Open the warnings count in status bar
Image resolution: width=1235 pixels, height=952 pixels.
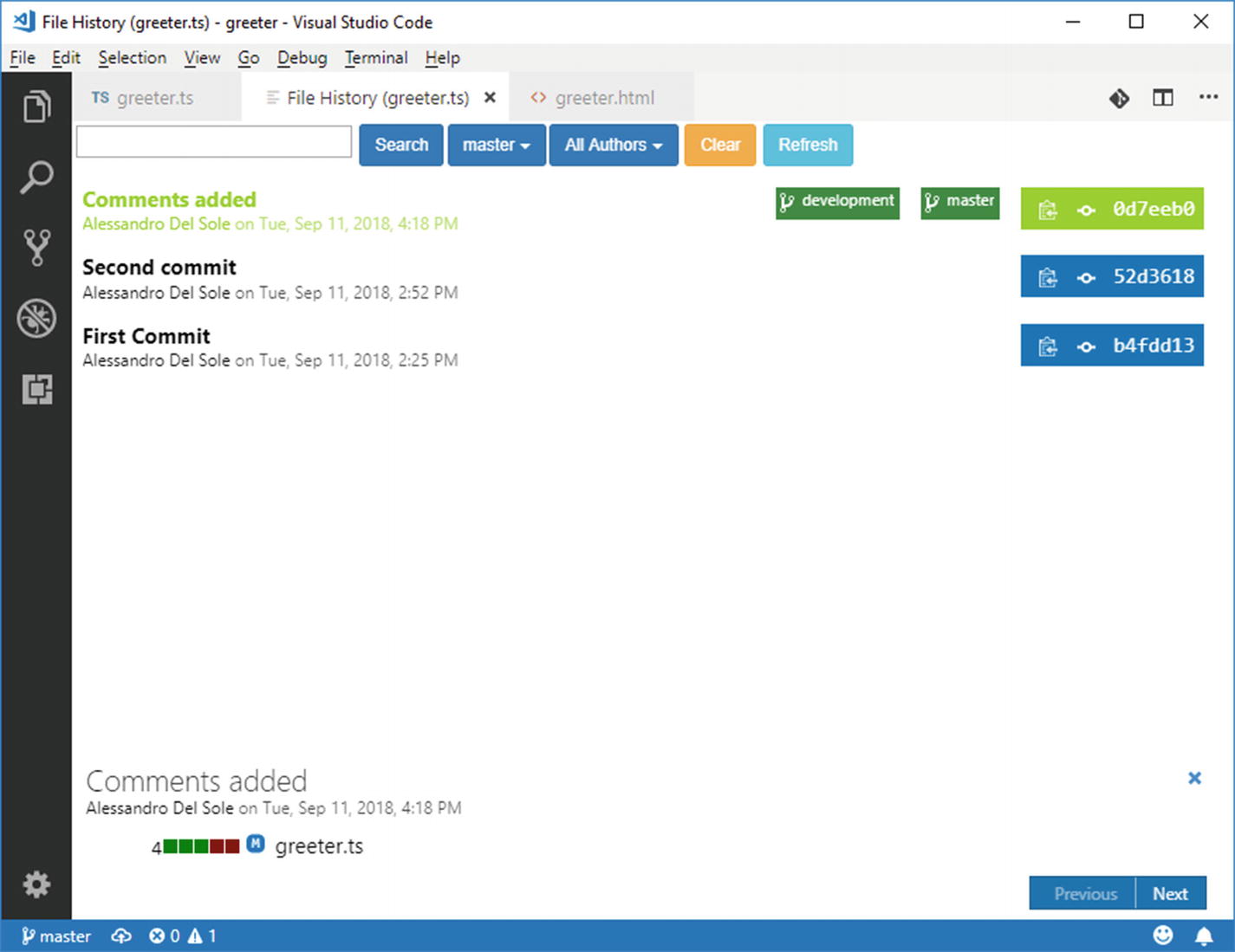[x=202, y=936]
